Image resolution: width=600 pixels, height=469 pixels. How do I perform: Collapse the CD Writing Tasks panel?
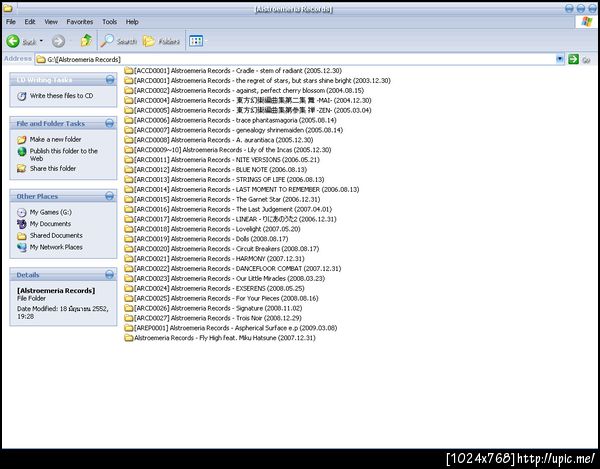click(x=110, y=80)
